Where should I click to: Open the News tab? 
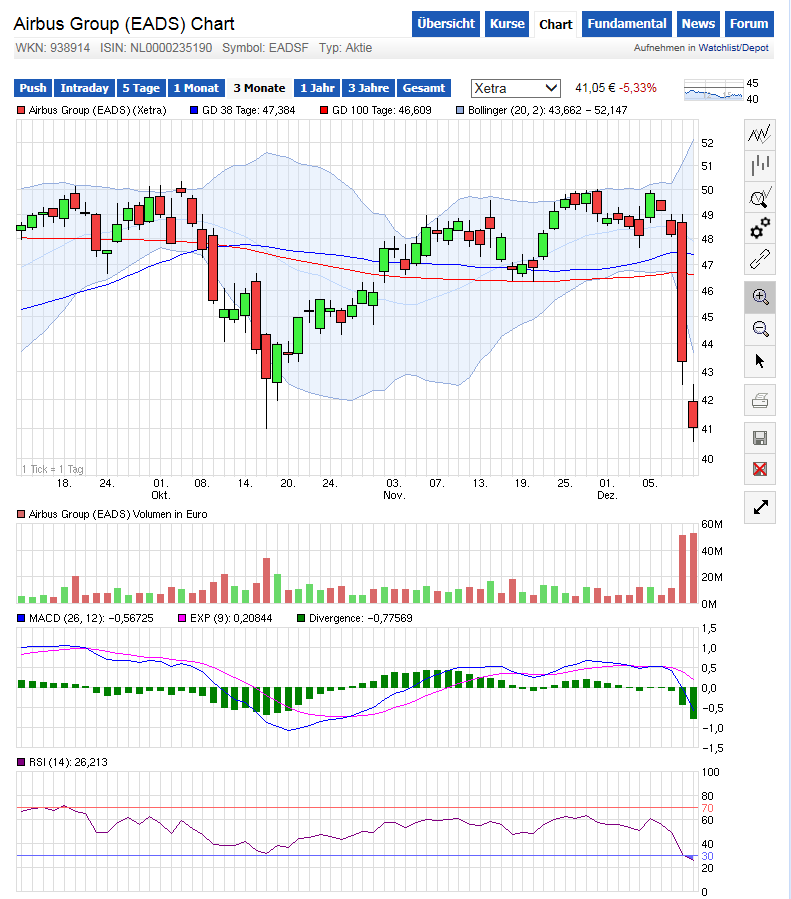[x=698, y=24]
